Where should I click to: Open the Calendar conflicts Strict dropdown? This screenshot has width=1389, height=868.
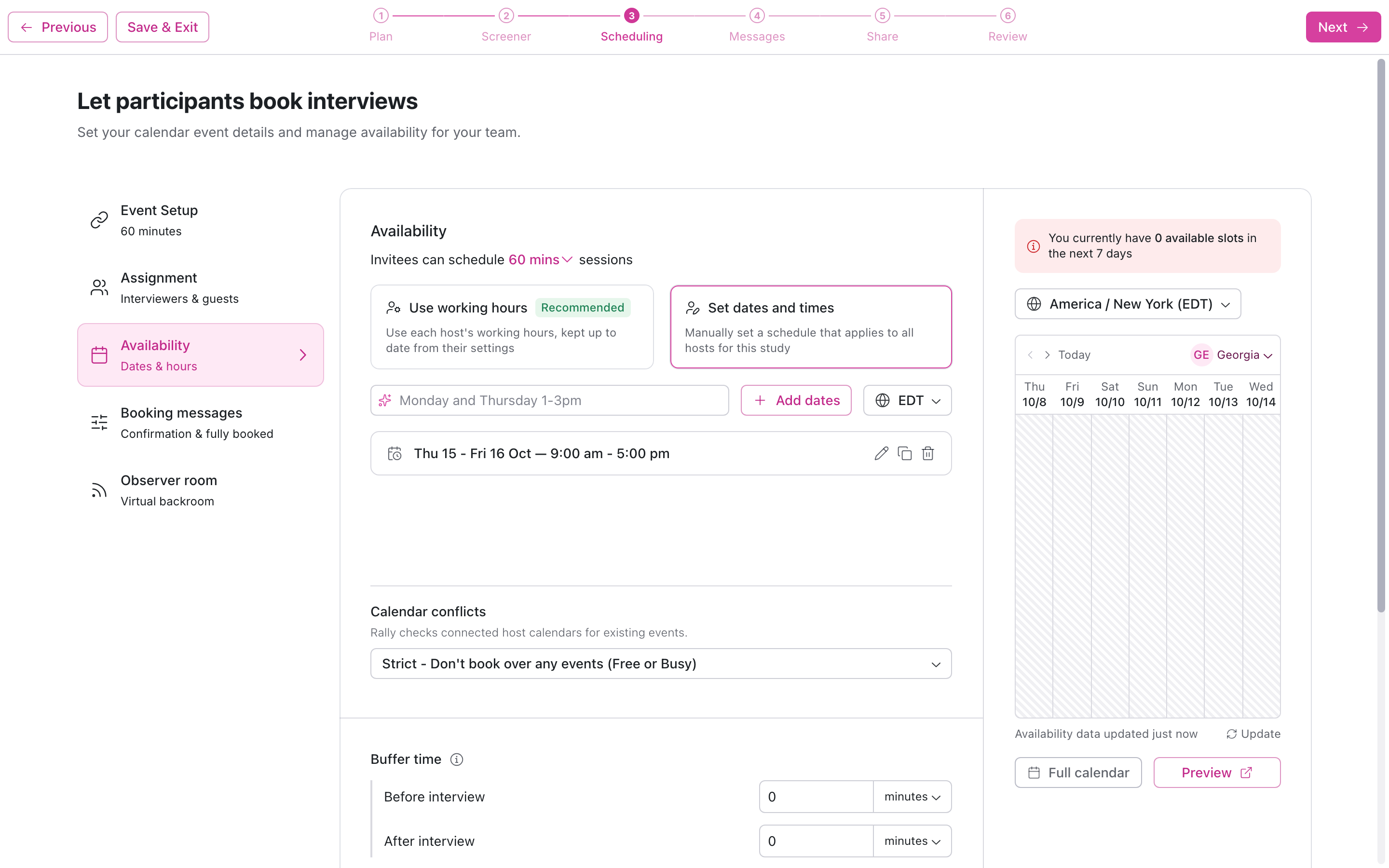tap(661, 664)
